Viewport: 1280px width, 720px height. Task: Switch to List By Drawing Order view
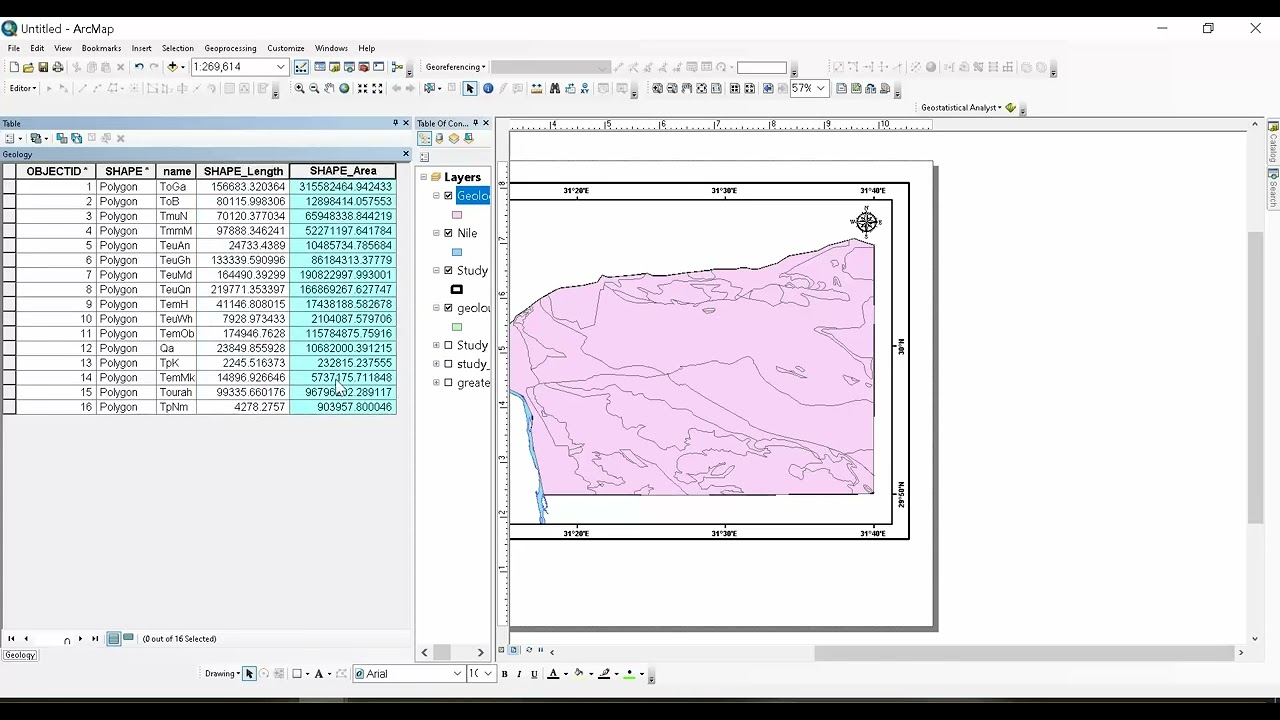pyautogui.click(x=425, y=138)
